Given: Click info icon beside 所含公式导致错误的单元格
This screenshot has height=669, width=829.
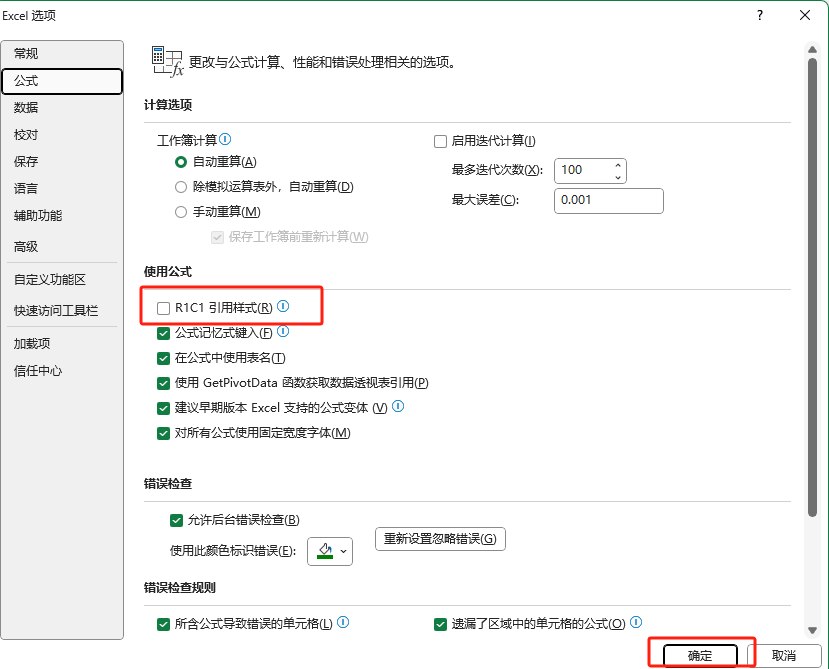Looking at the screenshot, I should 343,622.
